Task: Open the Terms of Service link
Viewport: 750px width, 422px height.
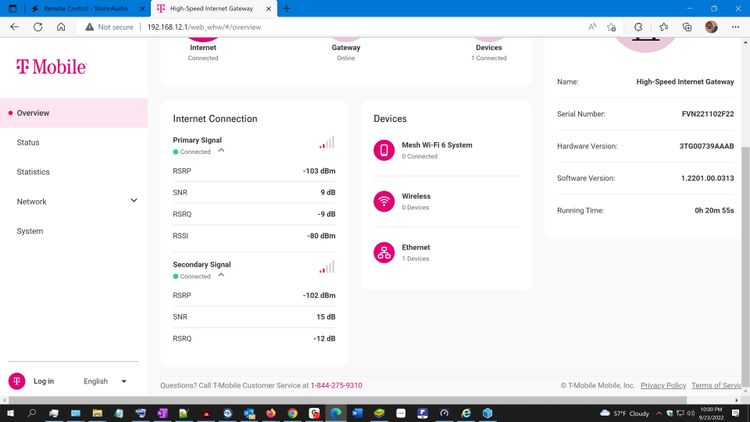Action: coord(716,385)
